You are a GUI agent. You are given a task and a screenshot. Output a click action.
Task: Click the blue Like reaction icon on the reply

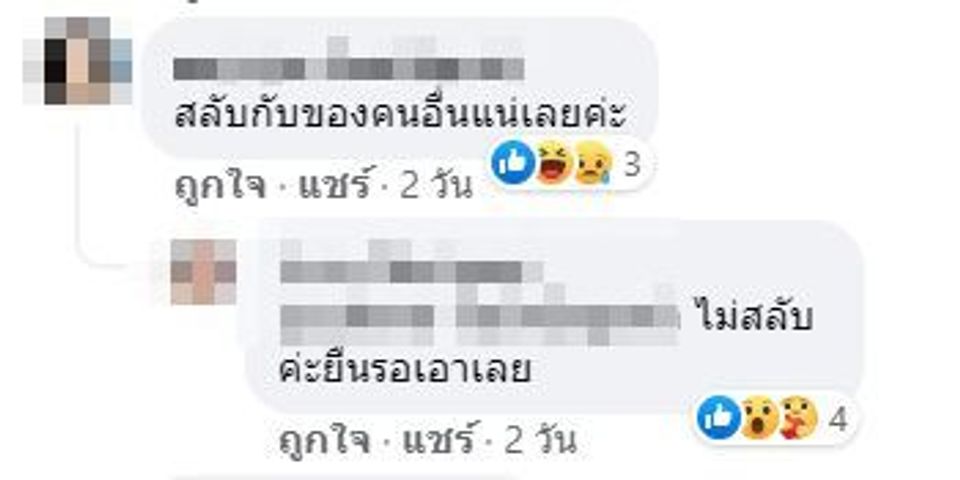719,418
